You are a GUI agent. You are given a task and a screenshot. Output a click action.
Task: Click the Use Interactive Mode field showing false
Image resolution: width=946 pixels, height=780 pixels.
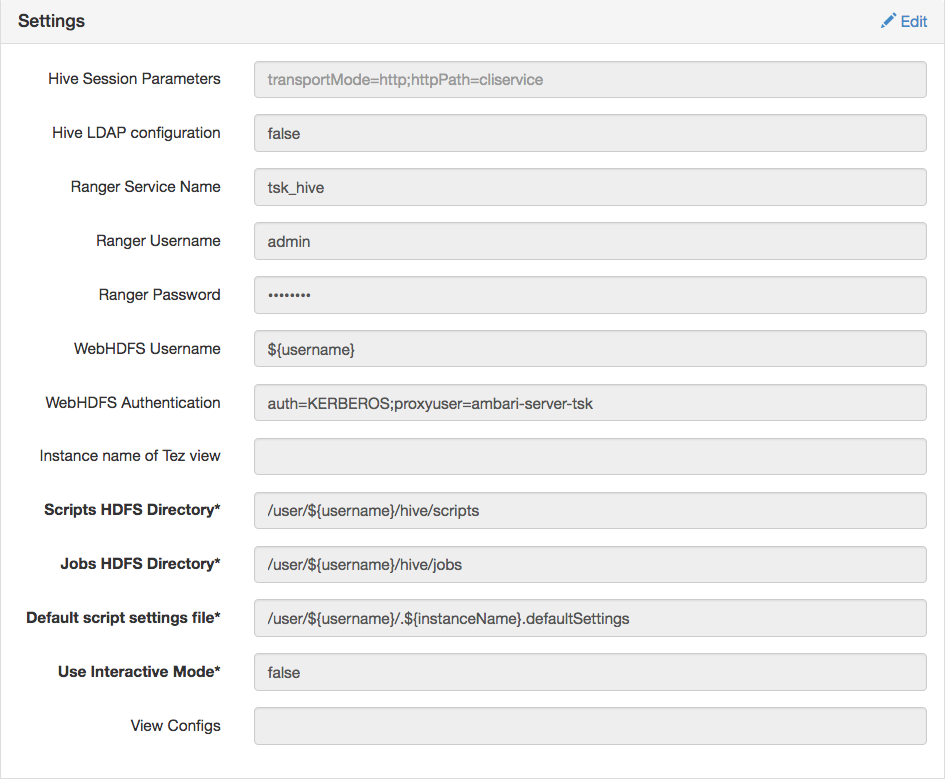coord(590,671)
